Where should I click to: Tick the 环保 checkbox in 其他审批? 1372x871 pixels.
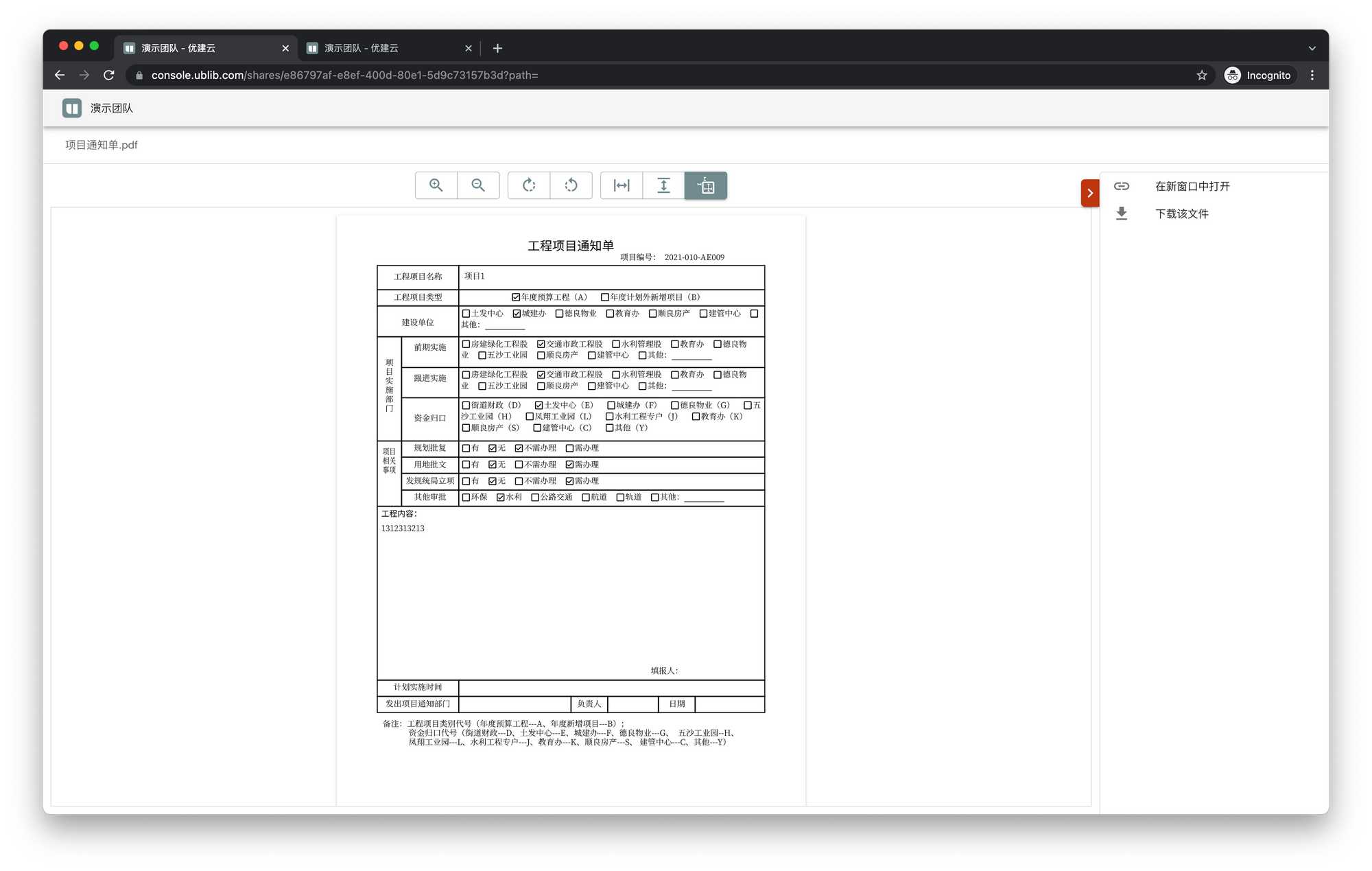coord(466,498)
